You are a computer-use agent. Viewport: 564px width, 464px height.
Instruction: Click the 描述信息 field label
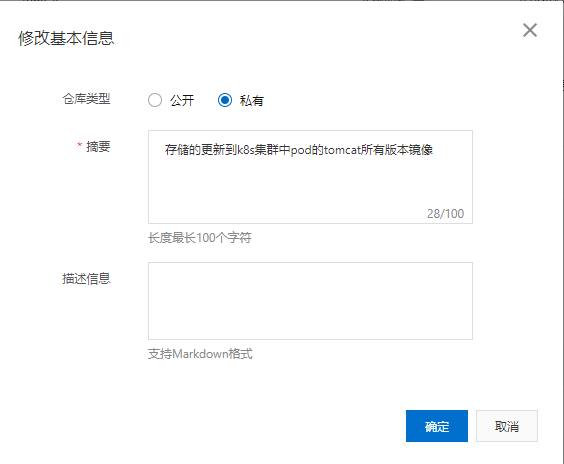[86, 278]
